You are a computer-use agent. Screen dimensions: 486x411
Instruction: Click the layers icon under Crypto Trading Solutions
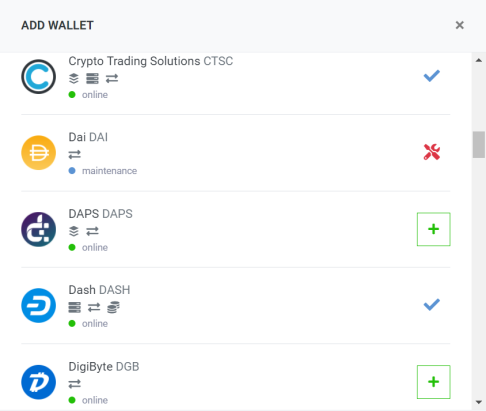tap(74, 79)
